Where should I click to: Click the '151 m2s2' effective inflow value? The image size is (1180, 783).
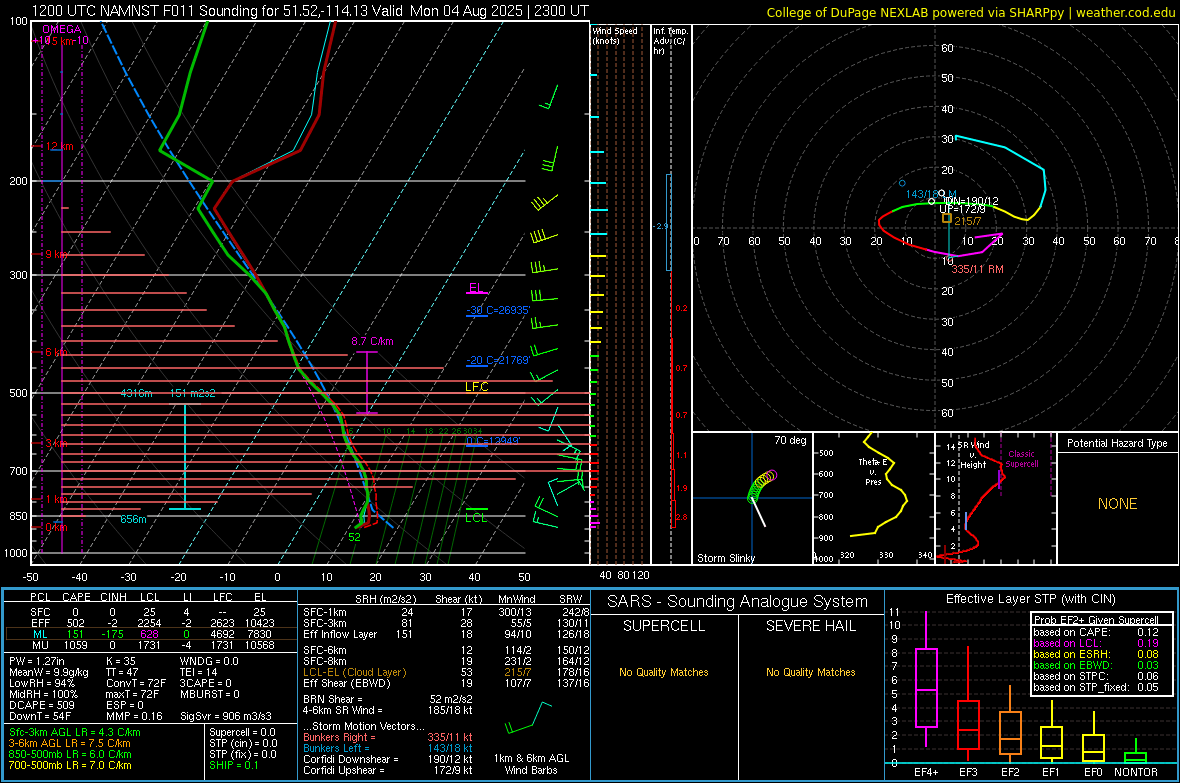192,393
